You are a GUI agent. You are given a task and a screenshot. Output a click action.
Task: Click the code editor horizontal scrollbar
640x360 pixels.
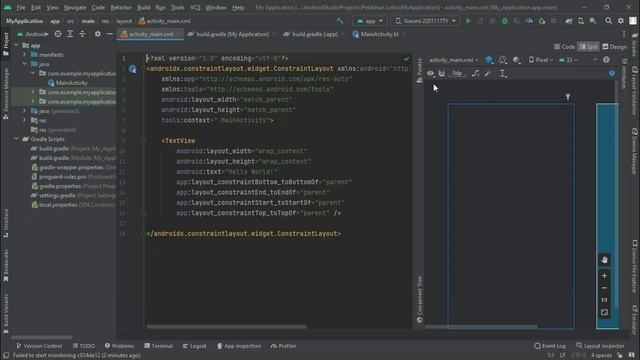click(227, 327)
